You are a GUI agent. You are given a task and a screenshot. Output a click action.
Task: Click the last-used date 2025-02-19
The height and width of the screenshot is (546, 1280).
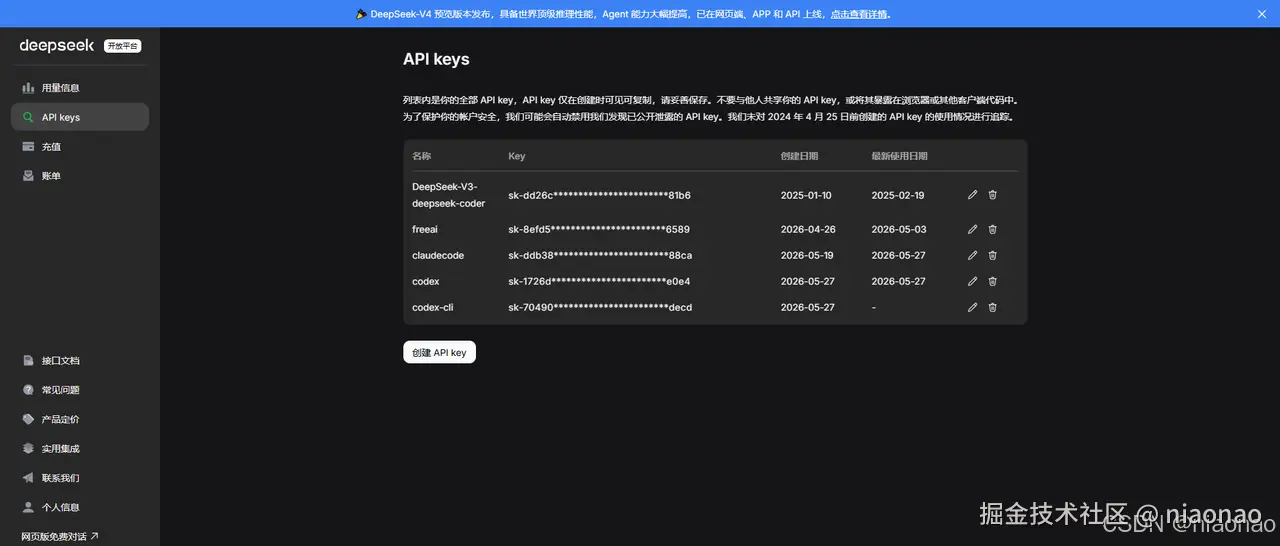(898, 195)
